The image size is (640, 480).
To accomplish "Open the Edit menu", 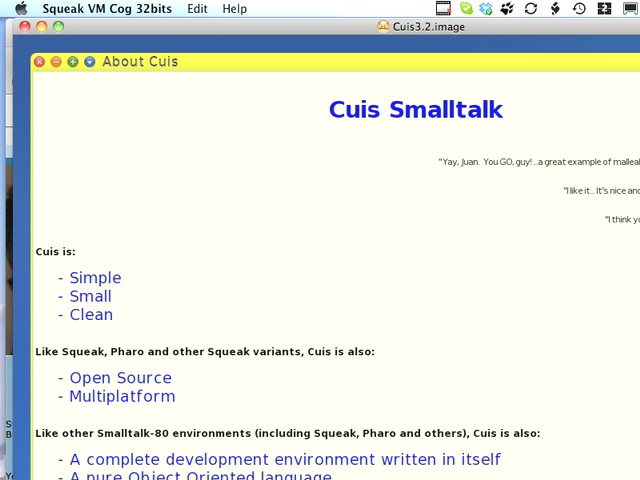I will (197, 9).
